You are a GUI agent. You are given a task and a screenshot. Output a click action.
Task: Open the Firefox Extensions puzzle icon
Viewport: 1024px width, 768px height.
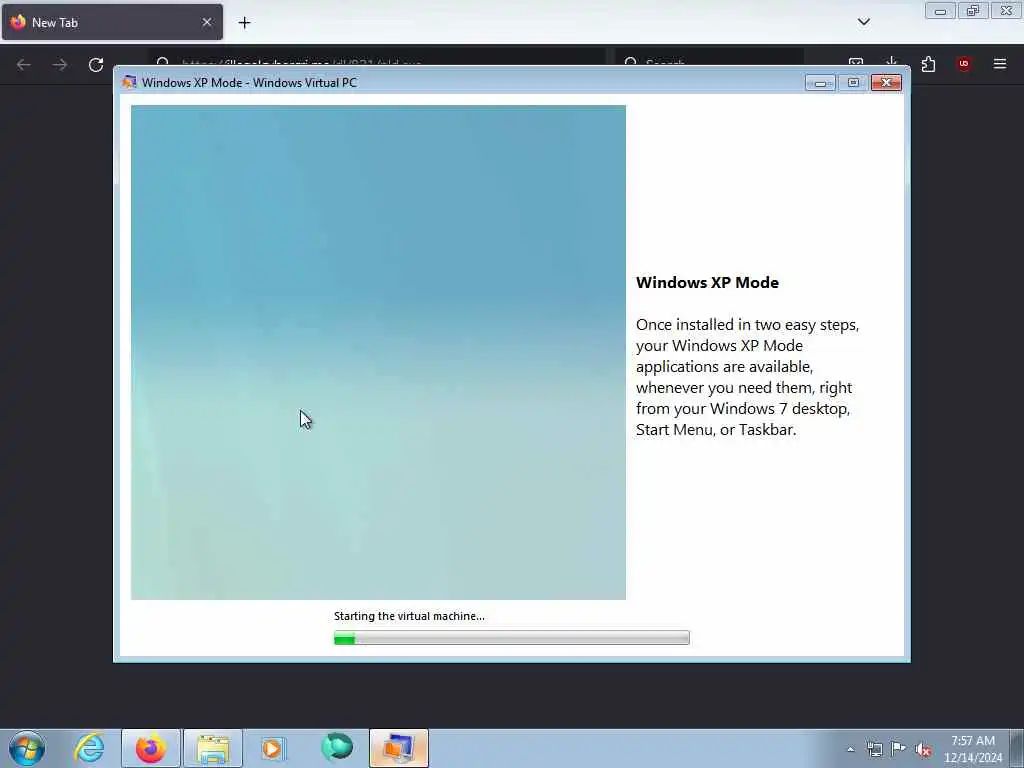pyautogui.click(x=928, y=64)
